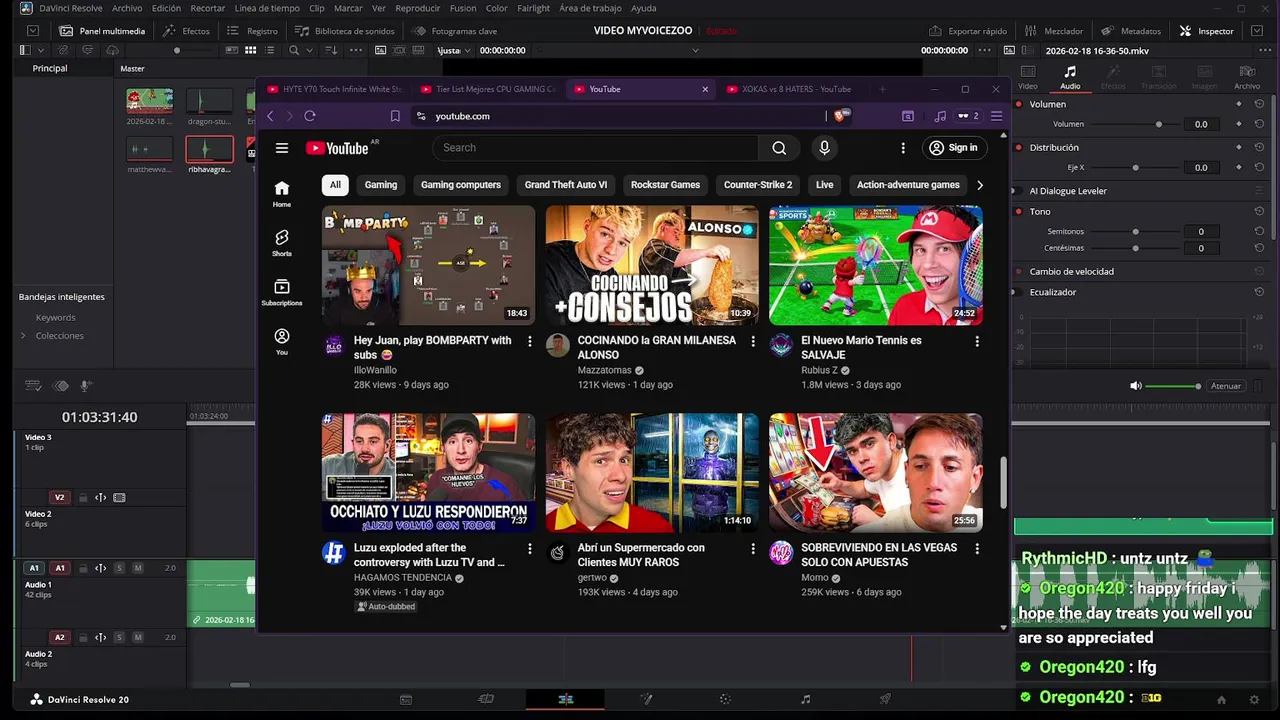Switch Inspector to the Video tab
Screen dimensions: 1280x720
click(1028, 78)
